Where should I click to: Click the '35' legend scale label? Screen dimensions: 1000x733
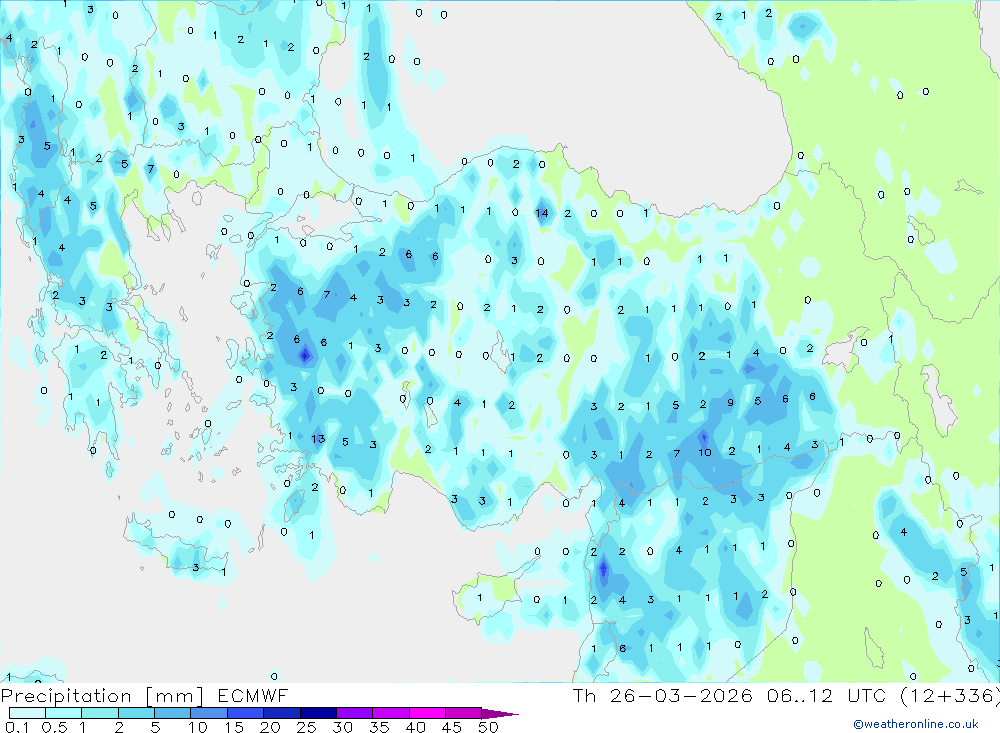click(379, 727)
